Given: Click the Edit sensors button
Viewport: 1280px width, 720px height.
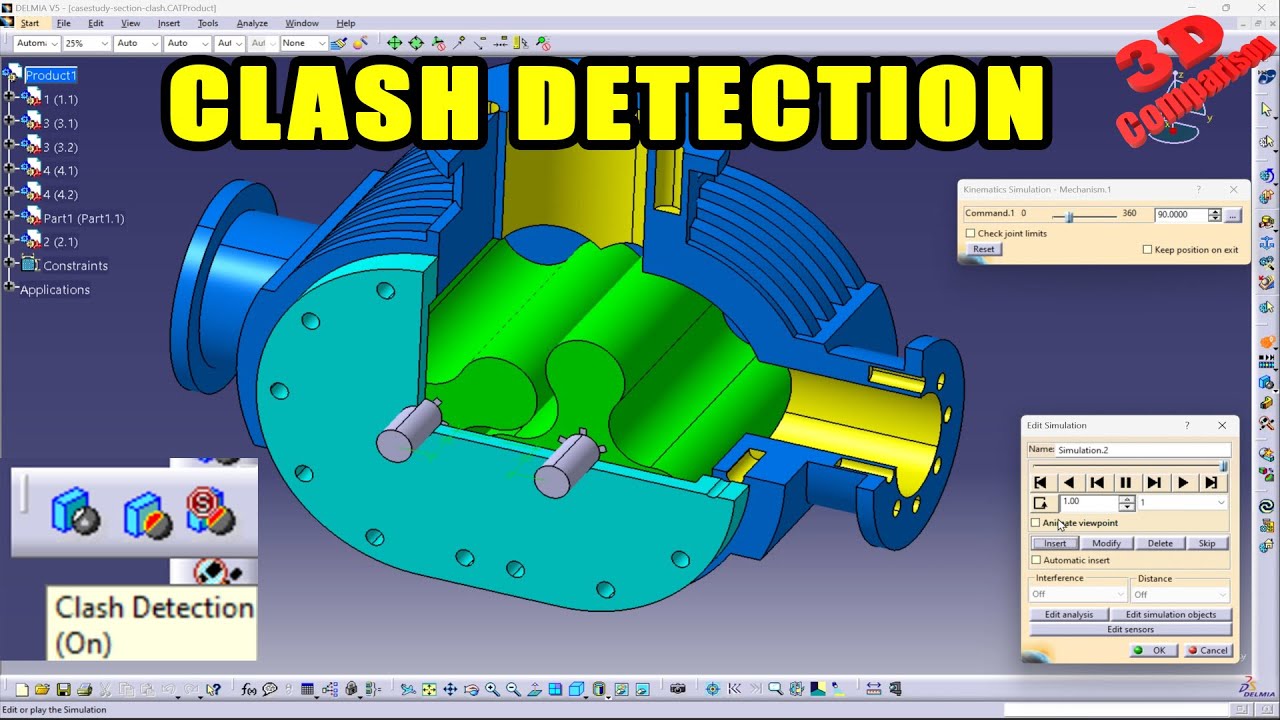Looking at the screenshot, I should 1130,629.
